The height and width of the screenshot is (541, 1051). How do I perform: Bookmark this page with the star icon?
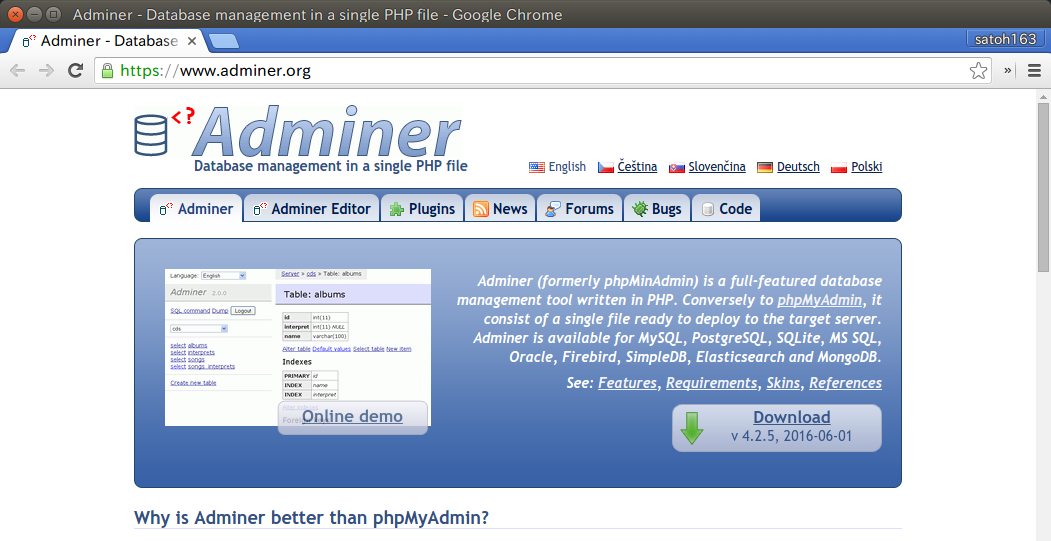point(978,70)
